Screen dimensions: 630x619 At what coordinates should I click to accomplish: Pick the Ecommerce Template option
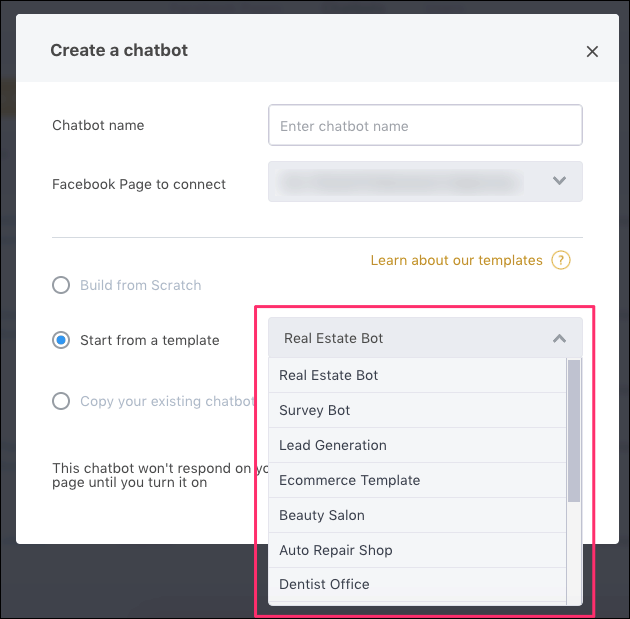point(417,480)
